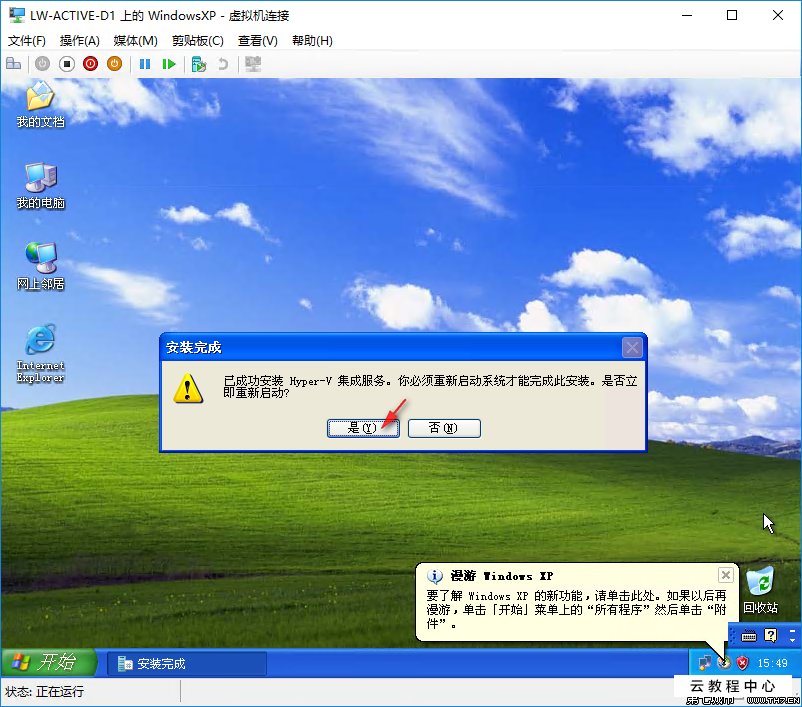Click the 安装完成 taskbar button
802x707 pixels.
(x=187, y=664)
